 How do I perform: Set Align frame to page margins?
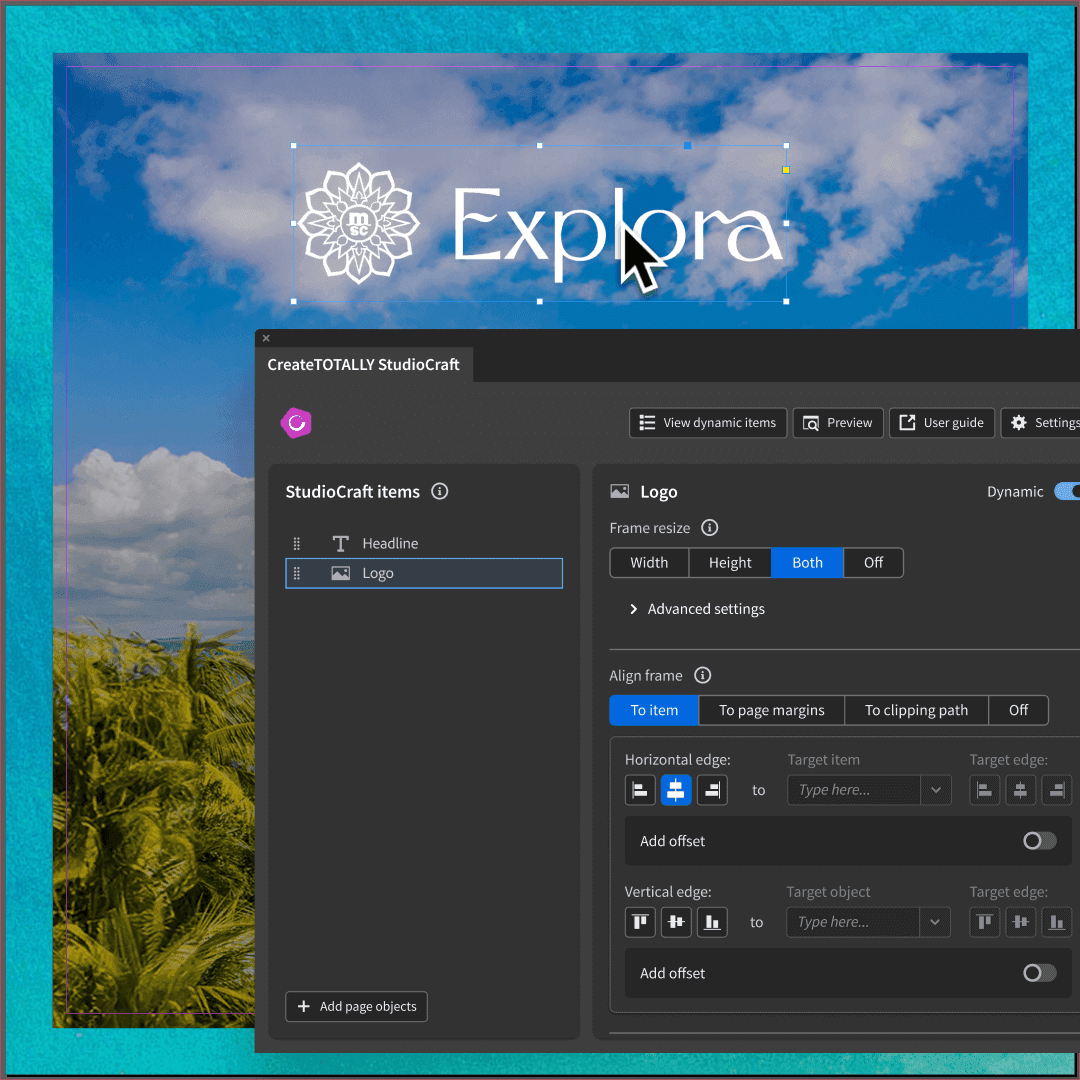coord(771,710)
